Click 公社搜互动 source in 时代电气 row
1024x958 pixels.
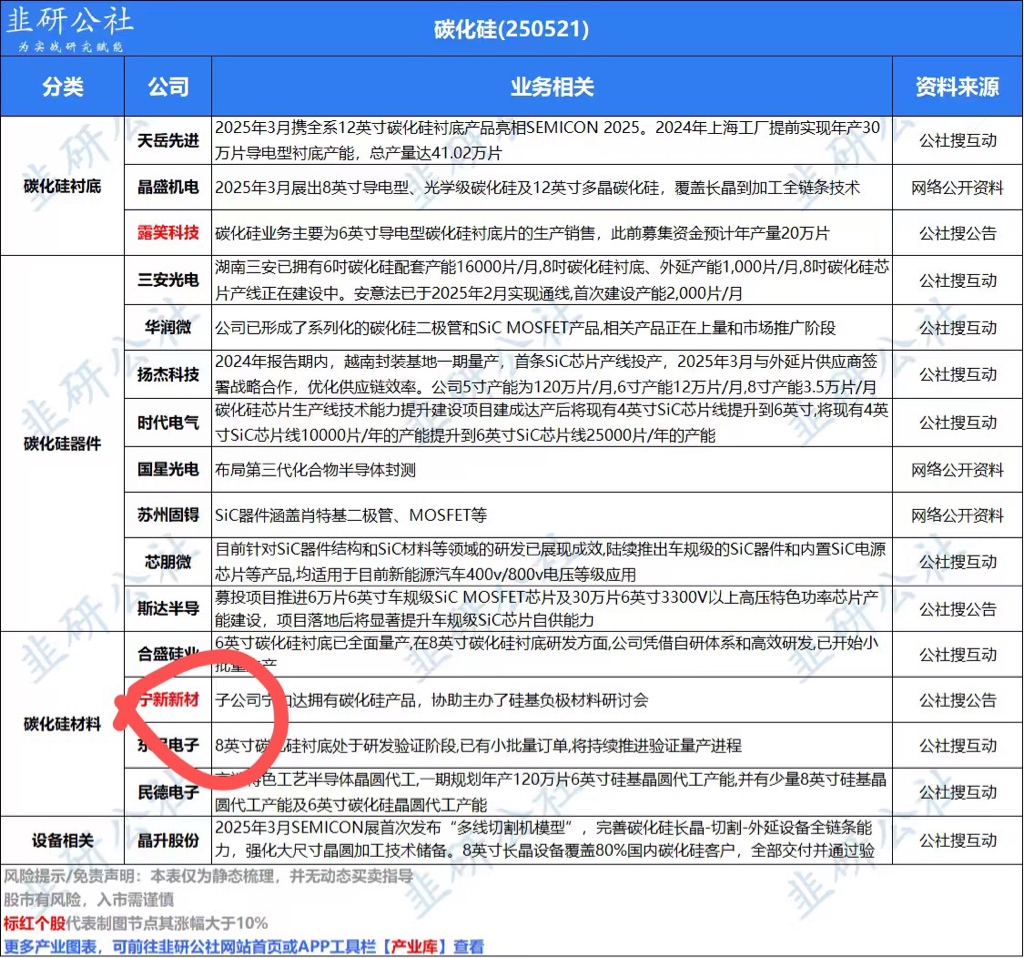pyautogui.click(x=957, y=423)
